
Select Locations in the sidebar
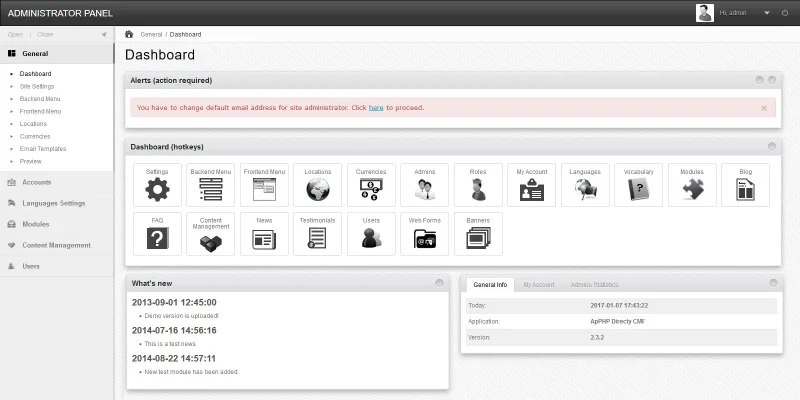[33, 124]
